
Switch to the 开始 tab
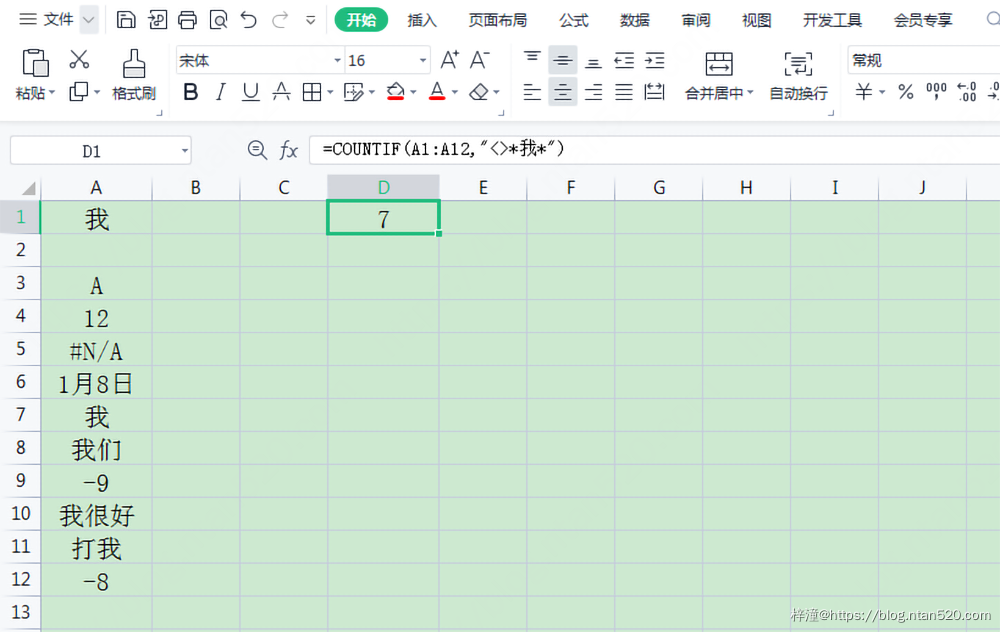pyautogui.click(x=361, y=20)
